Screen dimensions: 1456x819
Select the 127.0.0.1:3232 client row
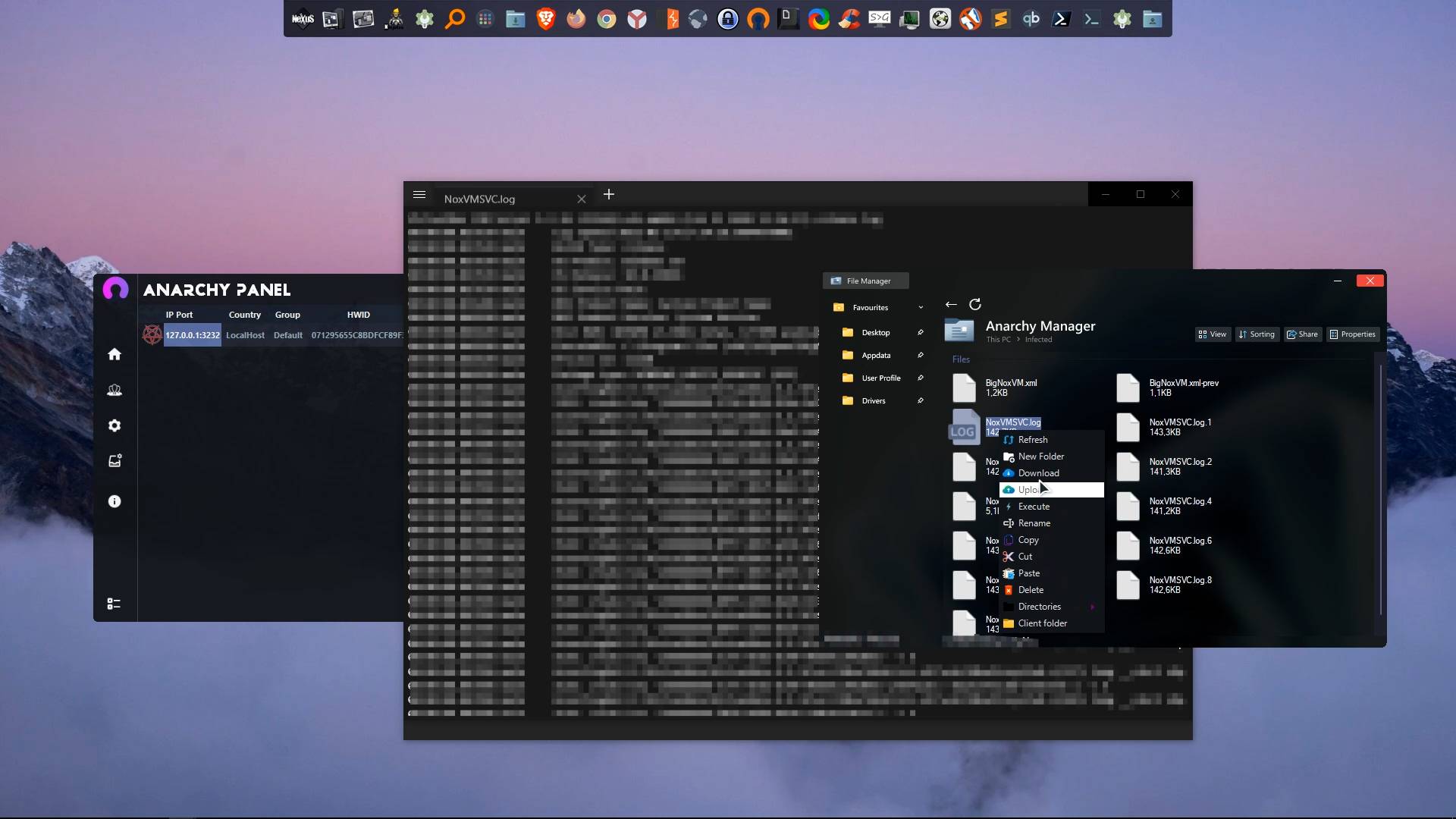click(x=193, y=335)
